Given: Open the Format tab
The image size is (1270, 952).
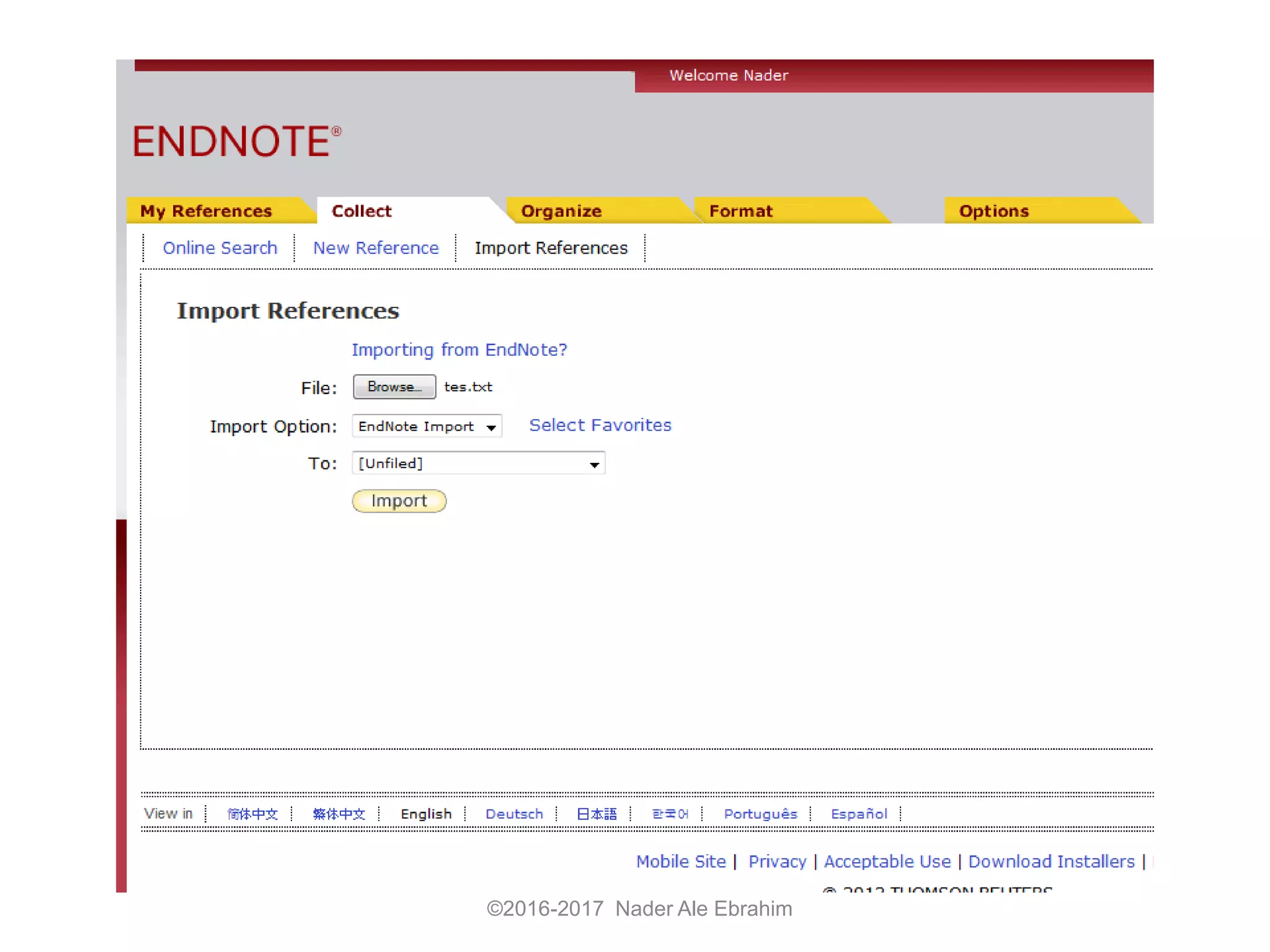Looking at the screenshot, I should point(740,211).
